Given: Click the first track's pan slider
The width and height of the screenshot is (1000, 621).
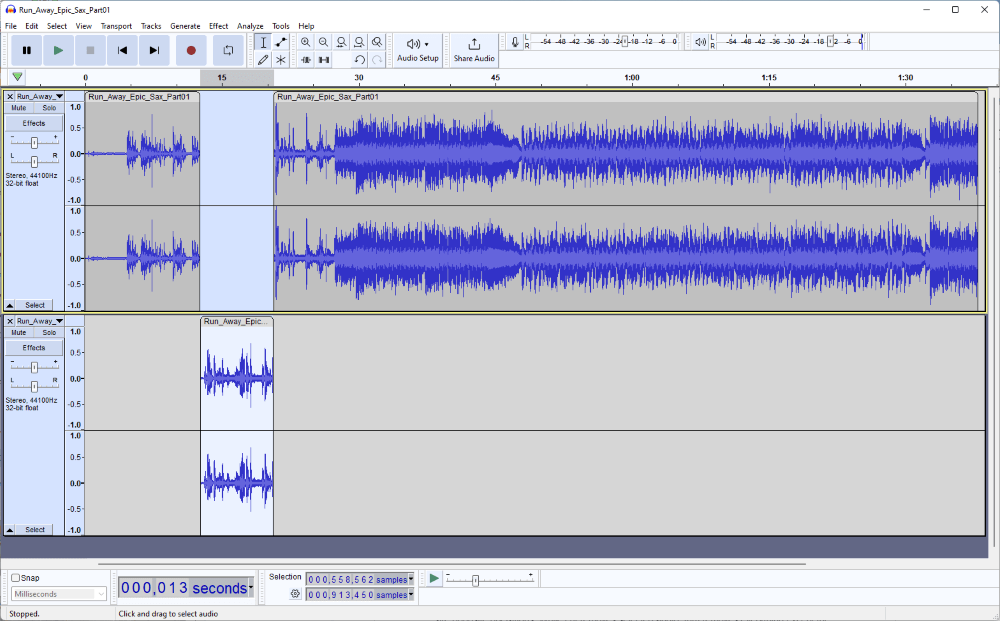Looking at the screenshot, I should (x=34, y=161).
